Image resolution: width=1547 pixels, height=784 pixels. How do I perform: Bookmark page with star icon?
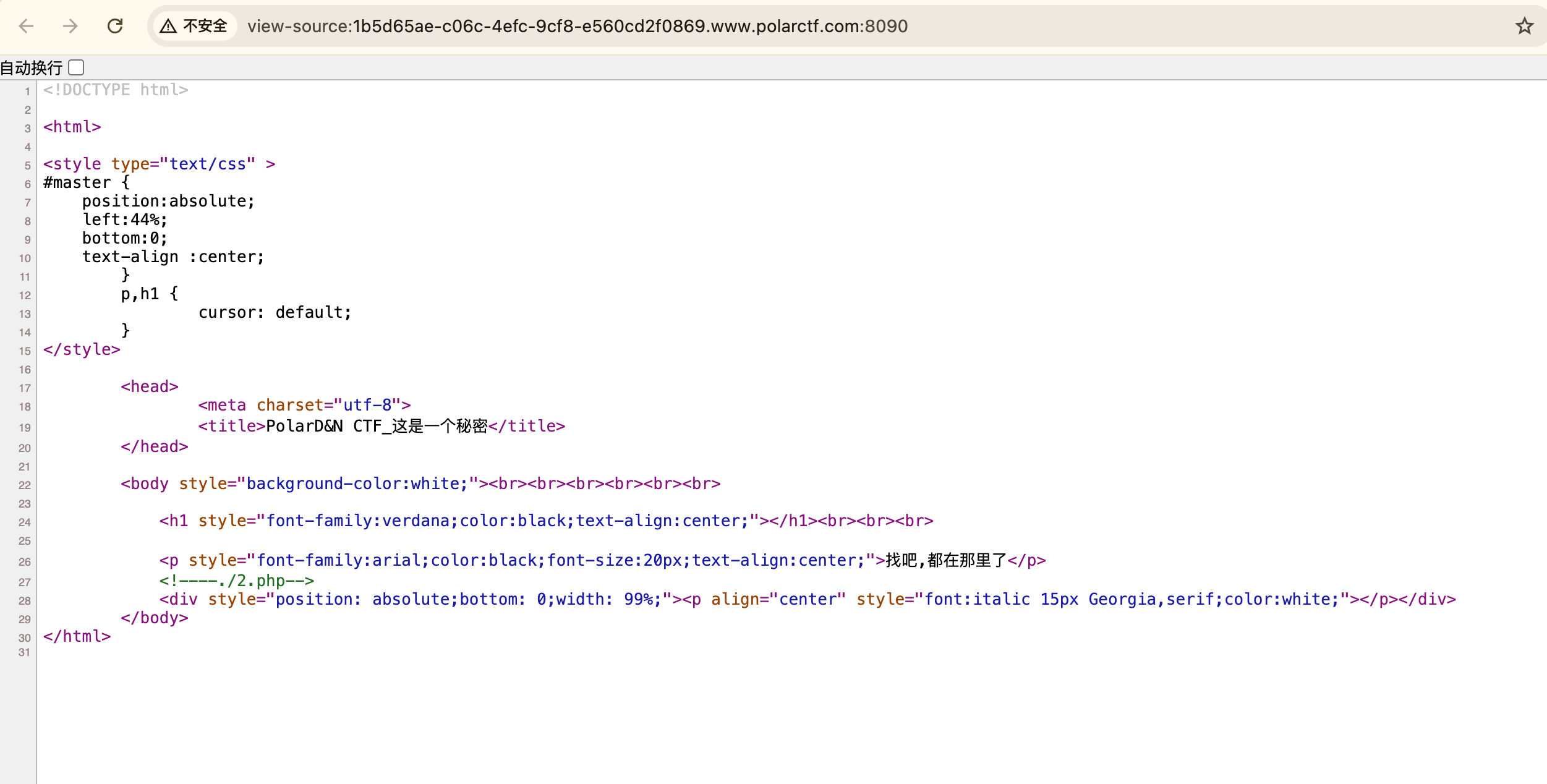(1524, 26)
